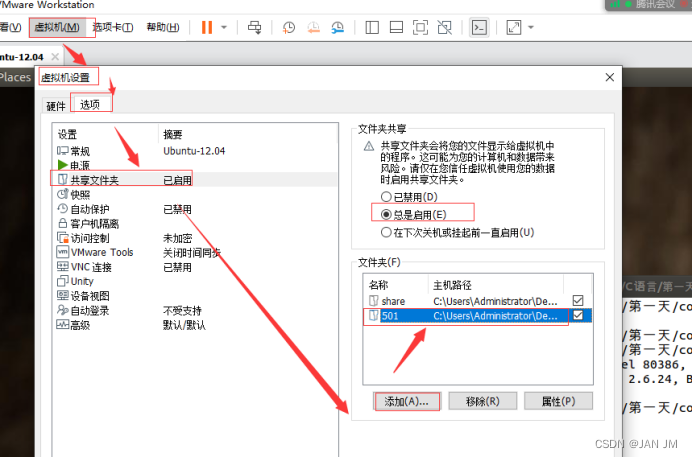Click the stretch guest display icon
The image size is (692, 458).
click(x=514, y=27)
